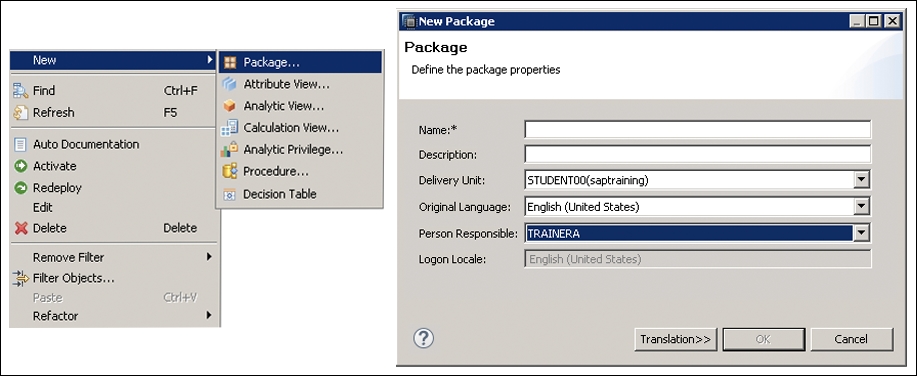Choose the Analytic View orange cube icon
The image size is (917, 376).
click(229, 106)
